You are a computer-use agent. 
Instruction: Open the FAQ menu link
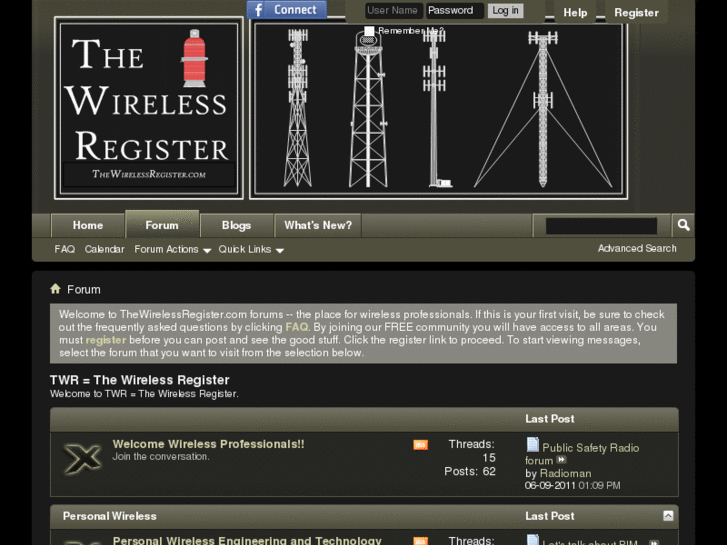pos(64,250)
